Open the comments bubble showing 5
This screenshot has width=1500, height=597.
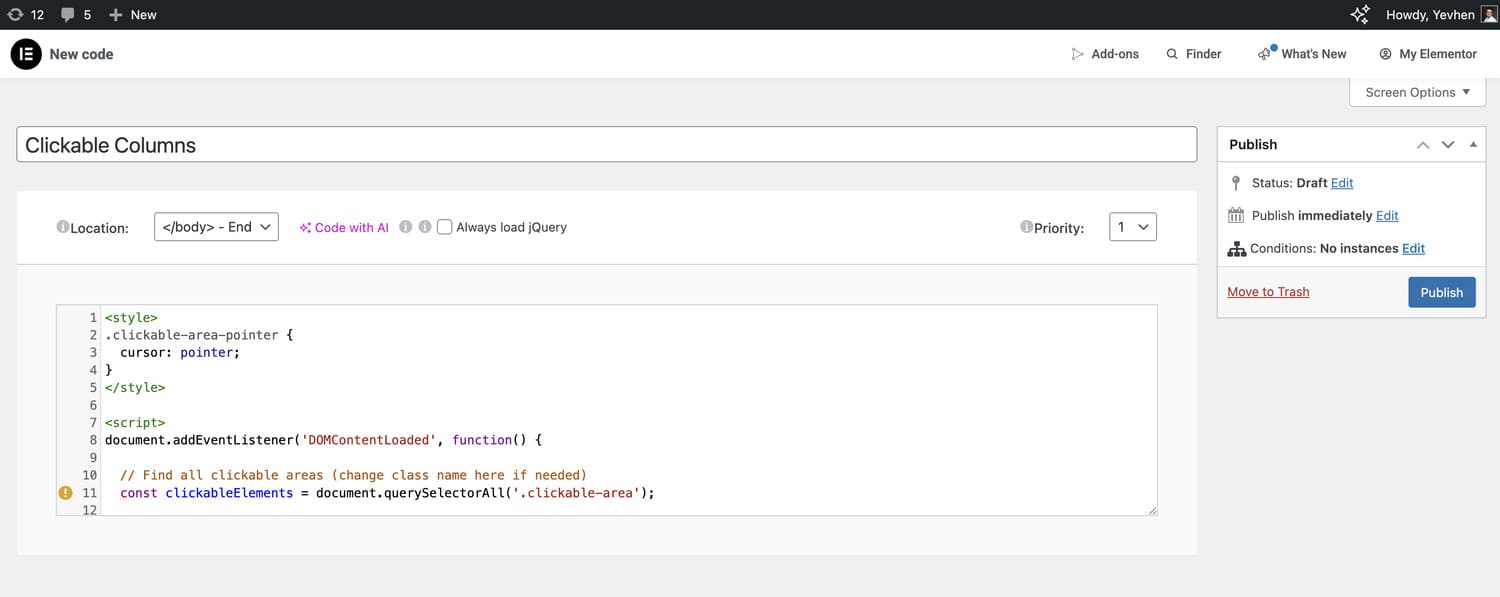(76, 15)
